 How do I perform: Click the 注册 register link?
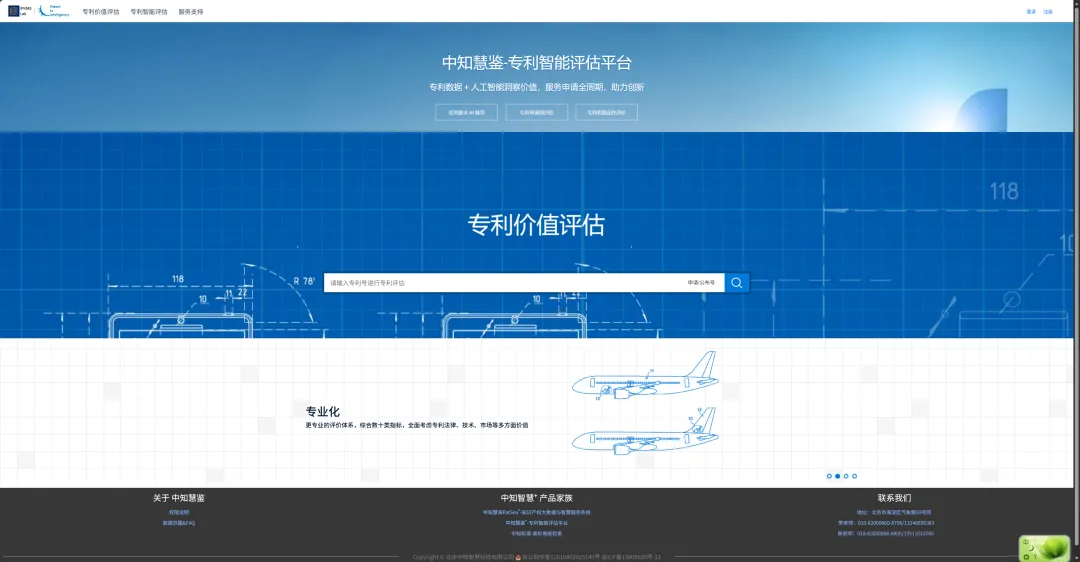(x=1048, y=12)
